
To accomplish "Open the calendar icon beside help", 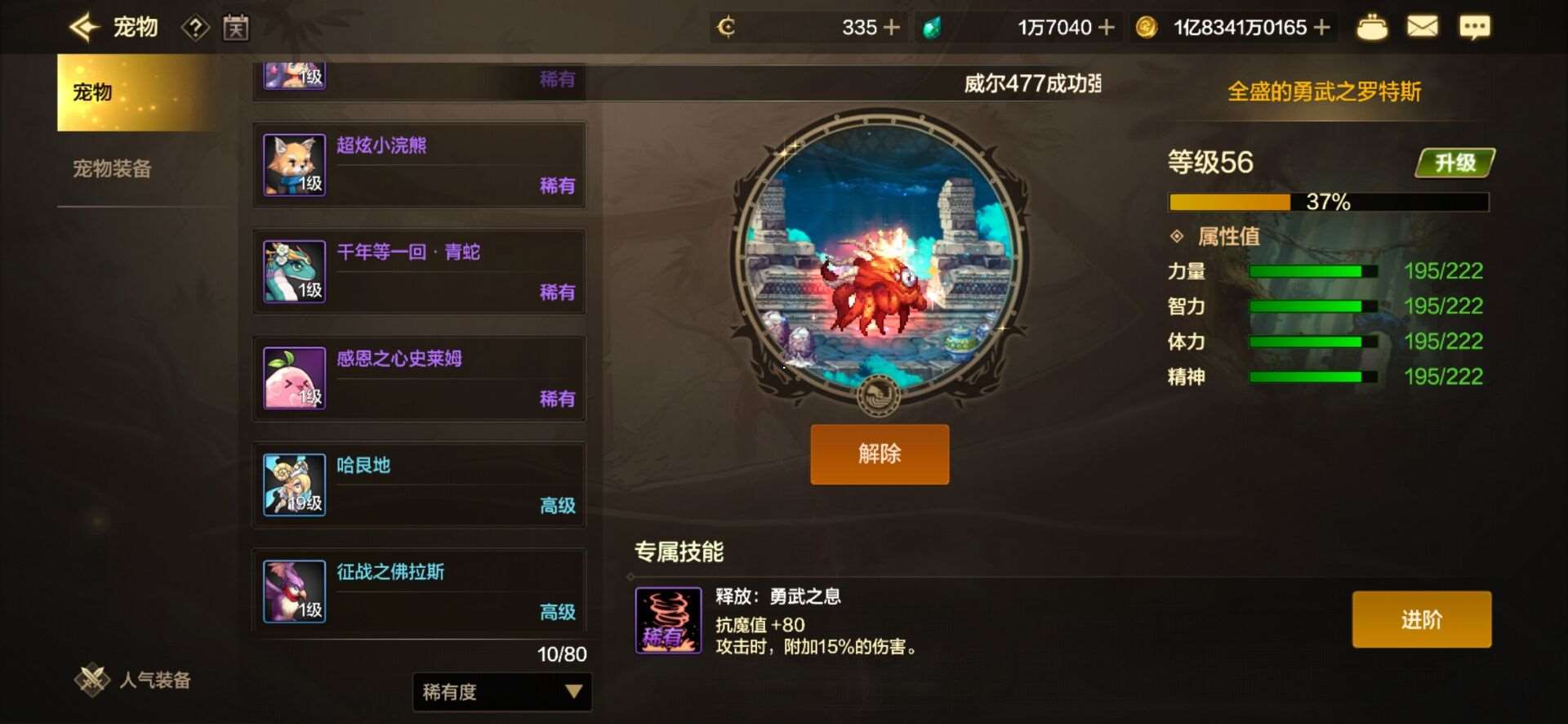I will pos(236,28).
